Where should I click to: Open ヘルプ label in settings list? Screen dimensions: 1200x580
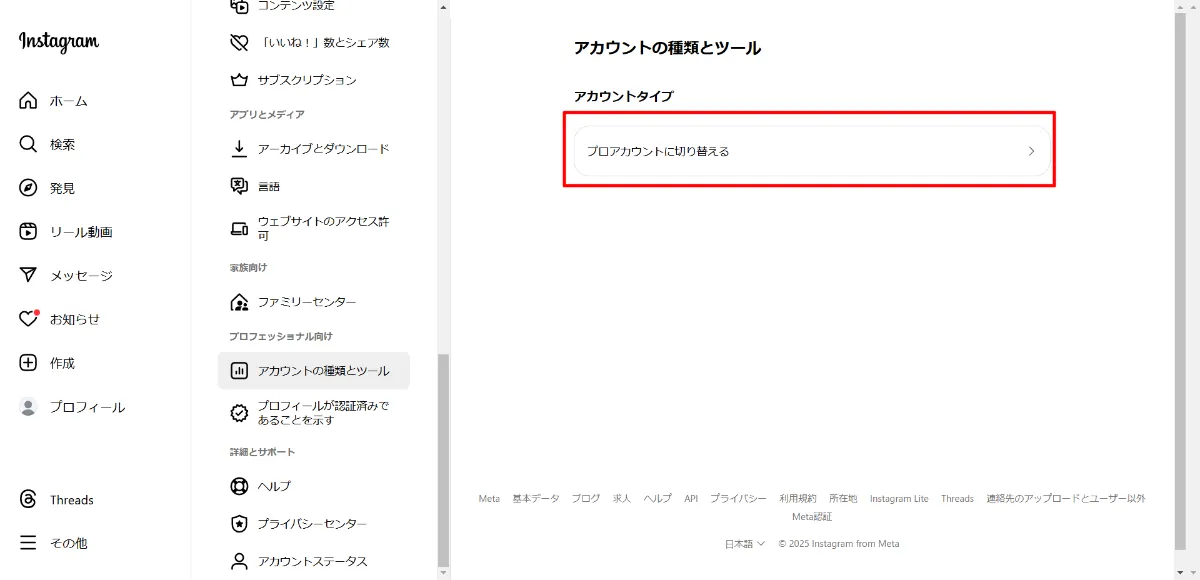coord(274,486)
